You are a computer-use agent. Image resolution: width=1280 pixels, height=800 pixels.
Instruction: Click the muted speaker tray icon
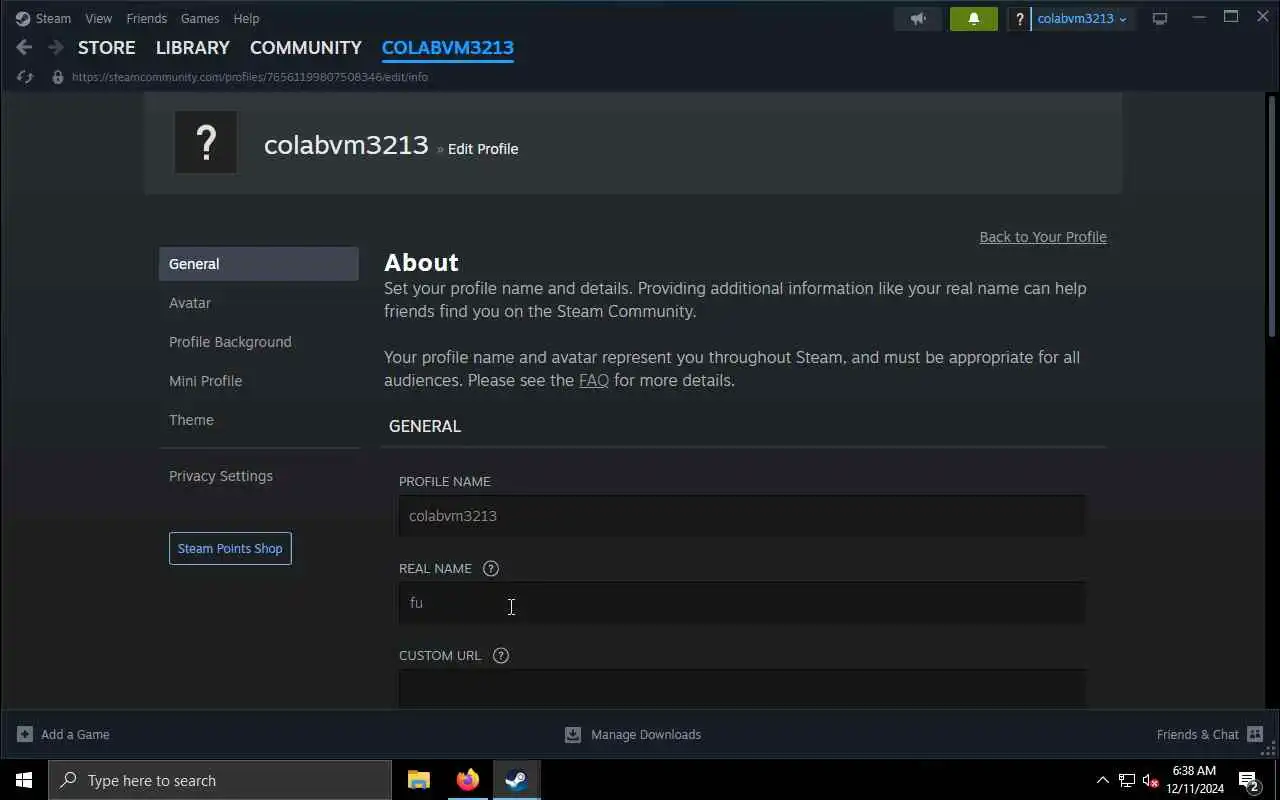point(1150,780)
